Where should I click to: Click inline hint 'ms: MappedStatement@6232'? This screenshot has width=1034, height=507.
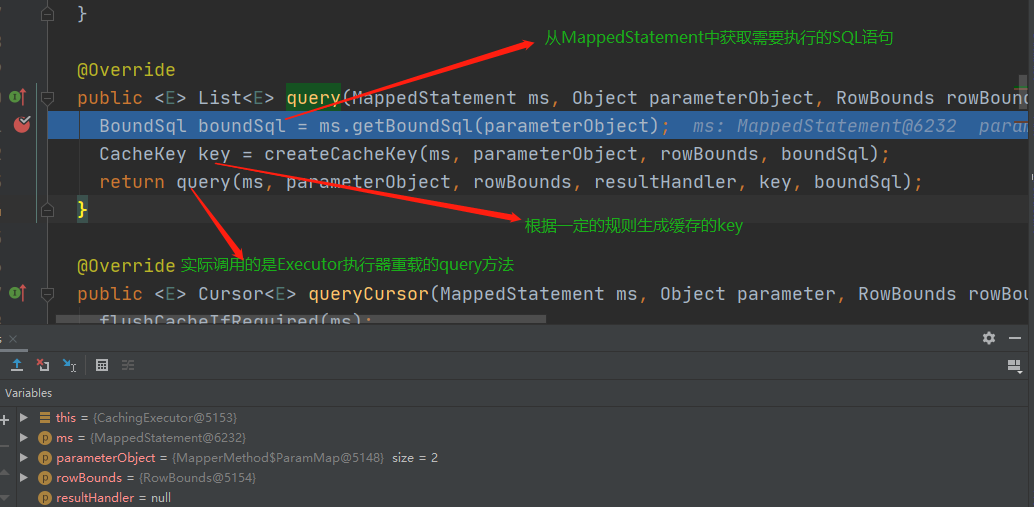tap(824, 126)
